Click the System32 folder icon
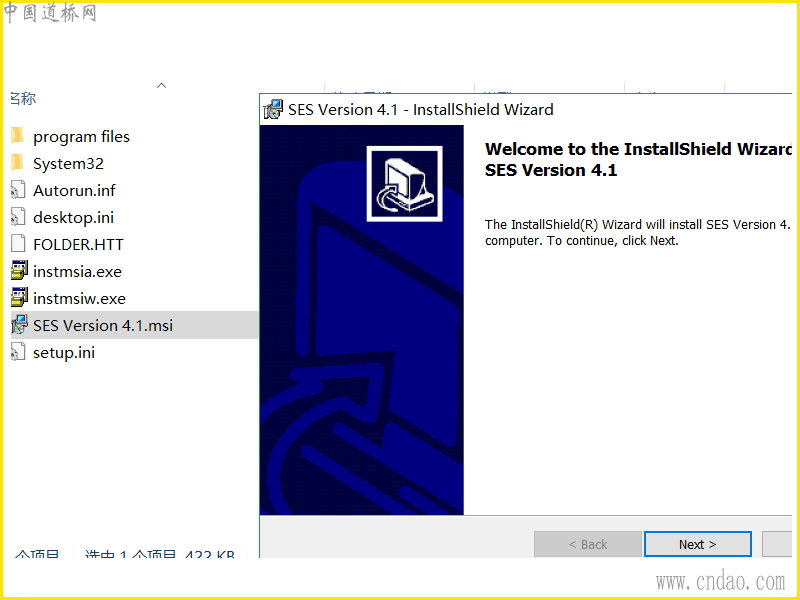 point(17,163)
